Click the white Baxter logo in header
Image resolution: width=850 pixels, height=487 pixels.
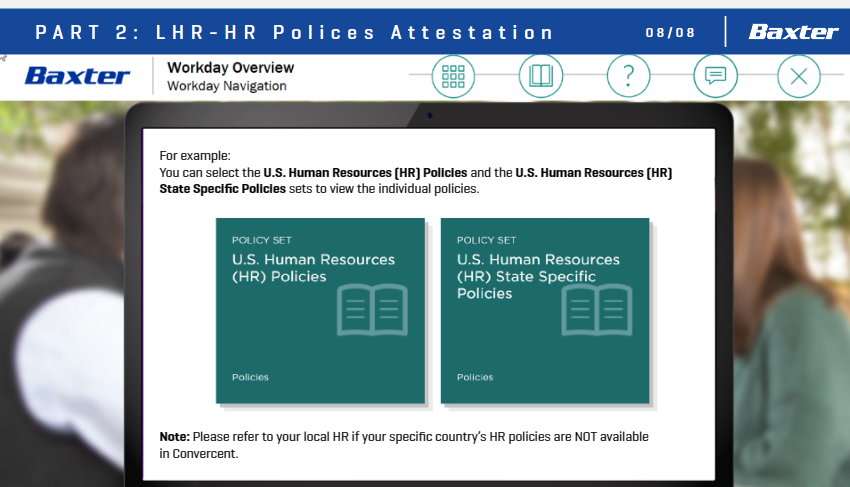(x=793, y=32)
